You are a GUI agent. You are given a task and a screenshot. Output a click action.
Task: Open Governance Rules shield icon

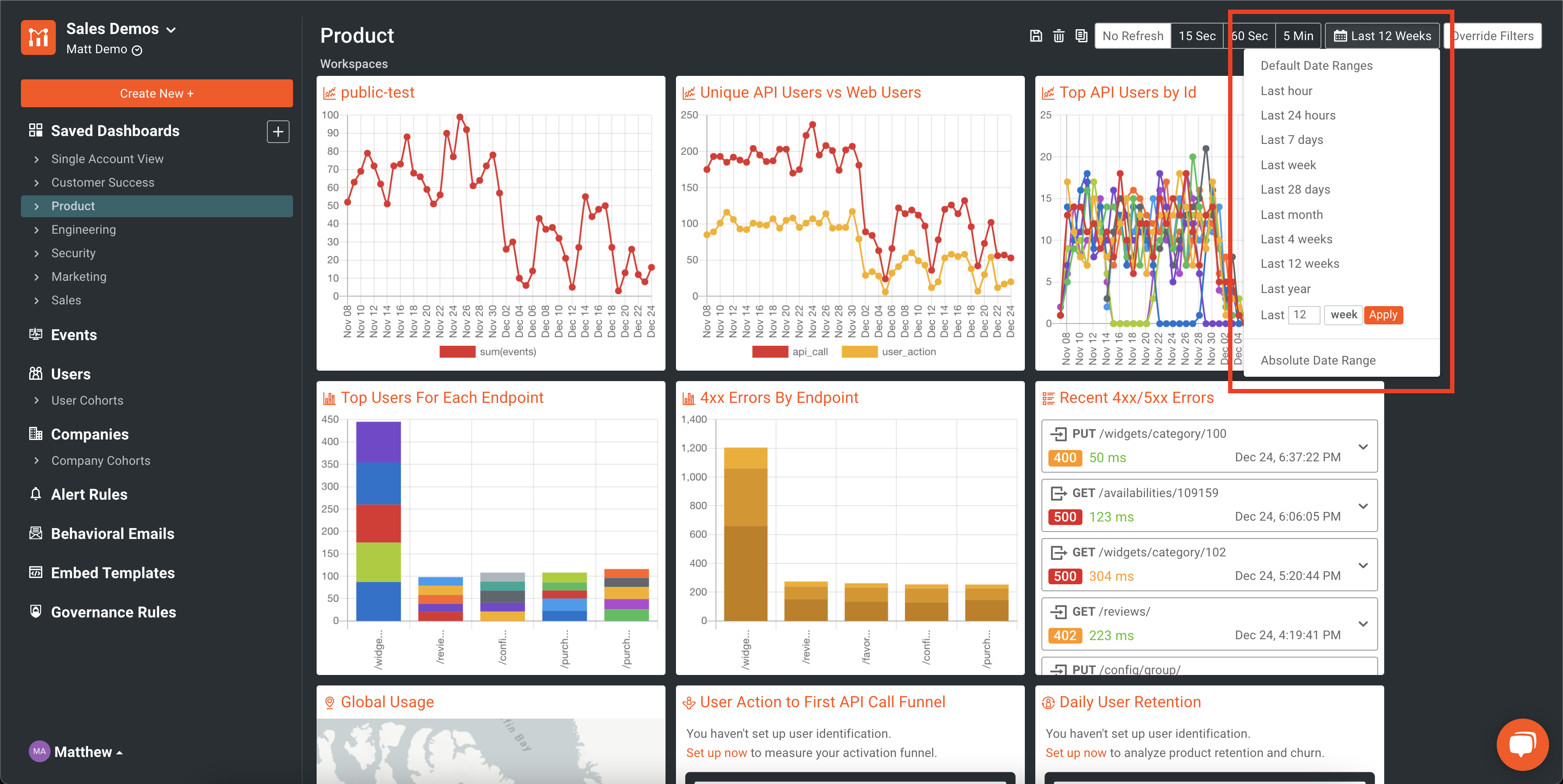point(36,612)
